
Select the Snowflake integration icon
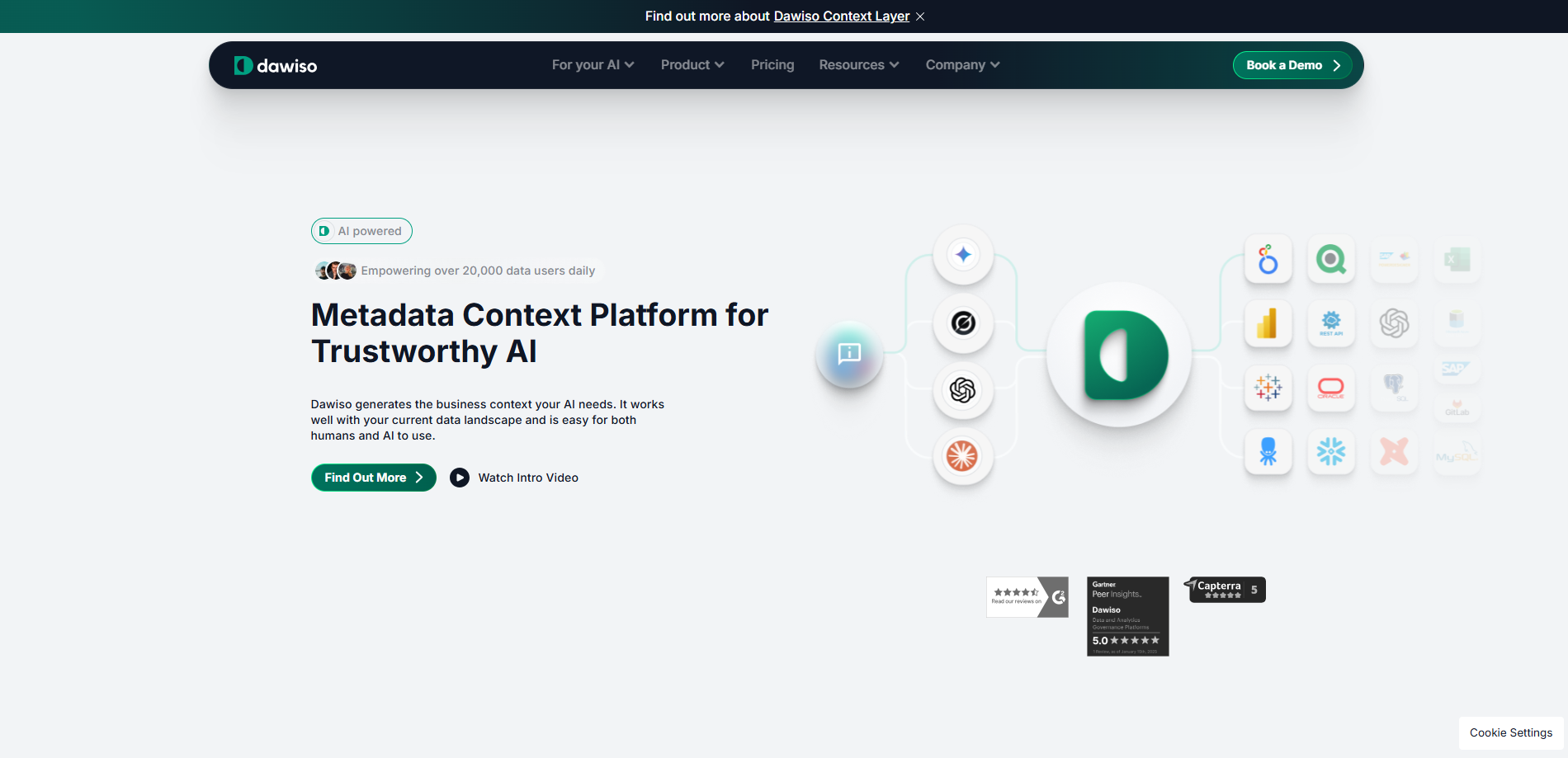[x=1330, y=452]
